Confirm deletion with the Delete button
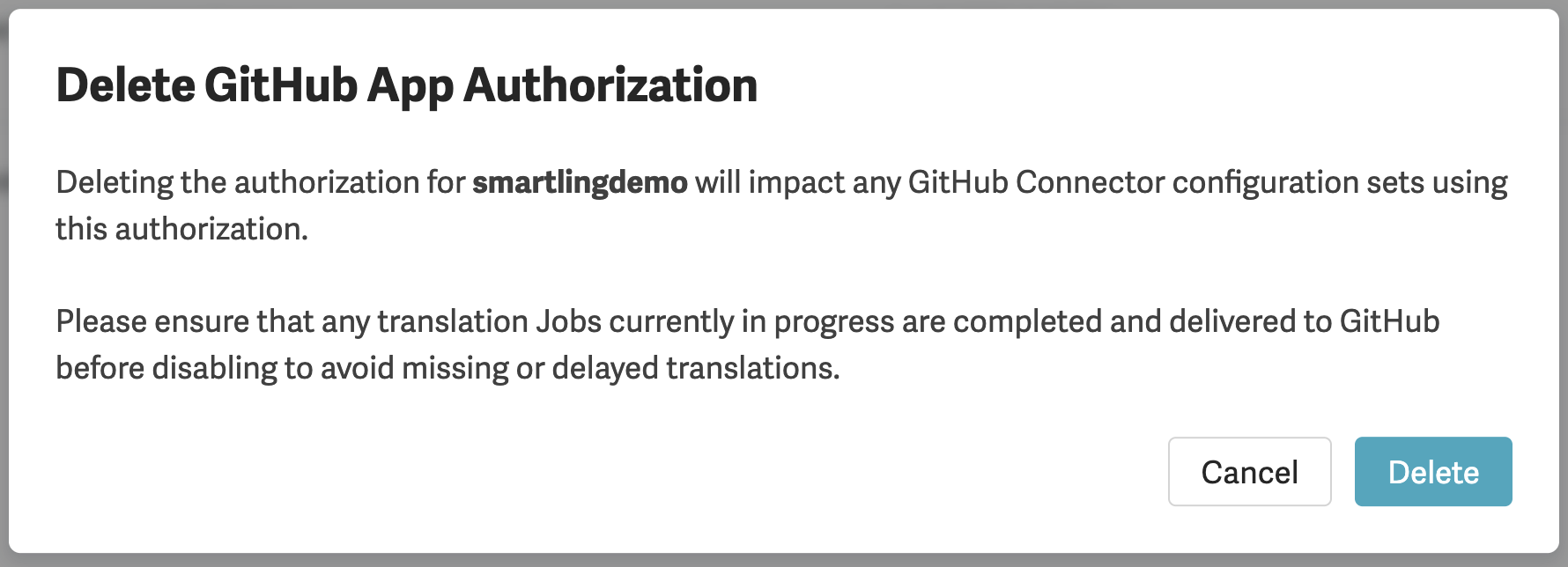Viewport: 1568px width, 567px height. click(1432, 472)
